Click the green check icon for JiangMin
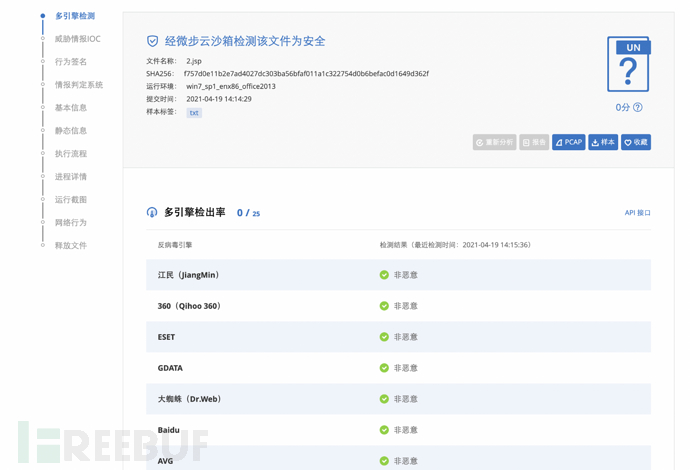The height and width of the screenshot is (470, 690). click(x=384, y=275)
